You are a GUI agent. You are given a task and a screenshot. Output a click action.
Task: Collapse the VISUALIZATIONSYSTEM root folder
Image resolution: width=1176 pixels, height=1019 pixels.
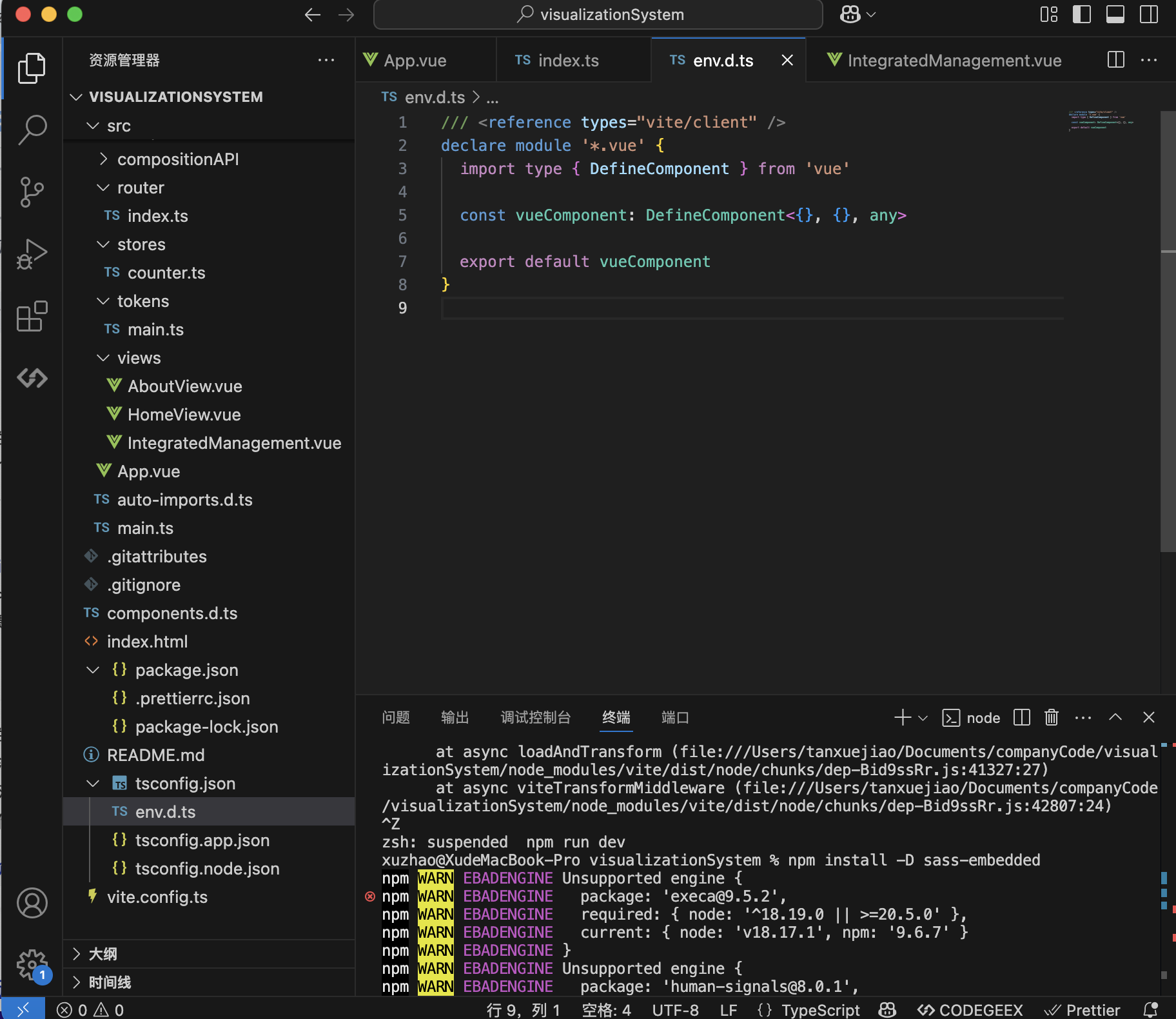tap(77, 97)
